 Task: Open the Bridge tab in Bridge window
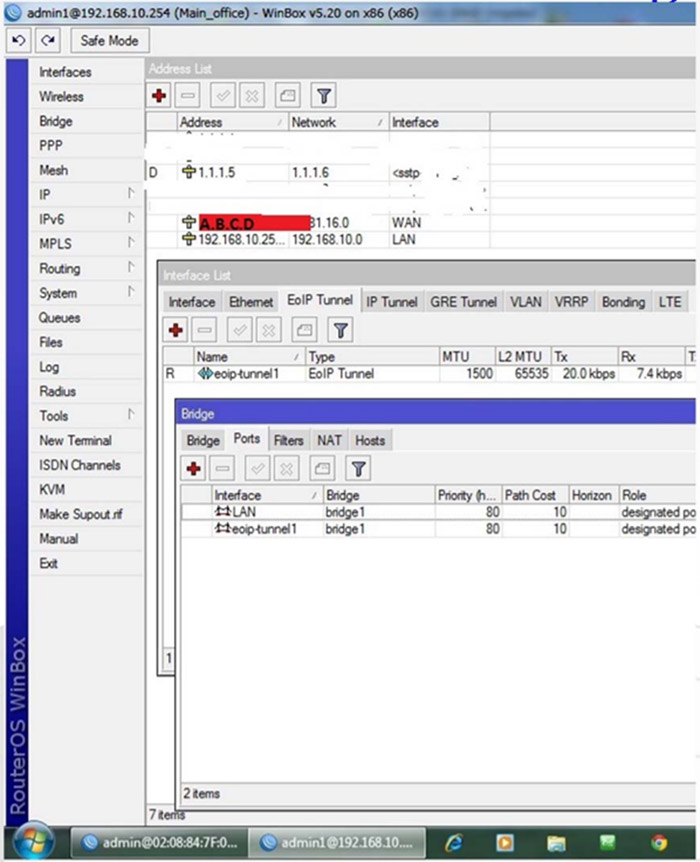tap(203, 440)
